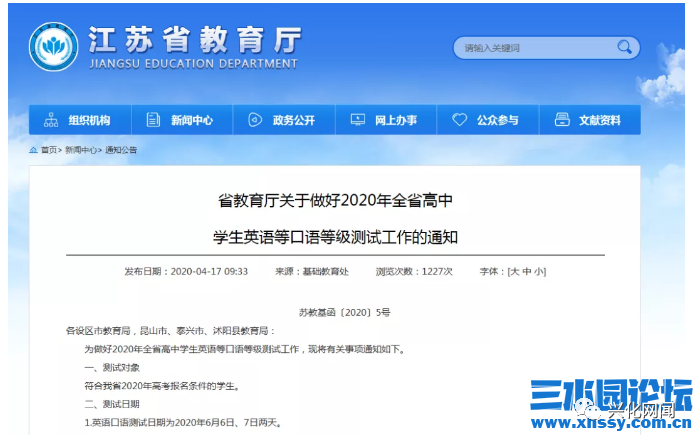Image resolution: width=698 pixels, height=441 pixels.
Task: Go to 首页 in the breadcrumb
Action: [49, 150]
